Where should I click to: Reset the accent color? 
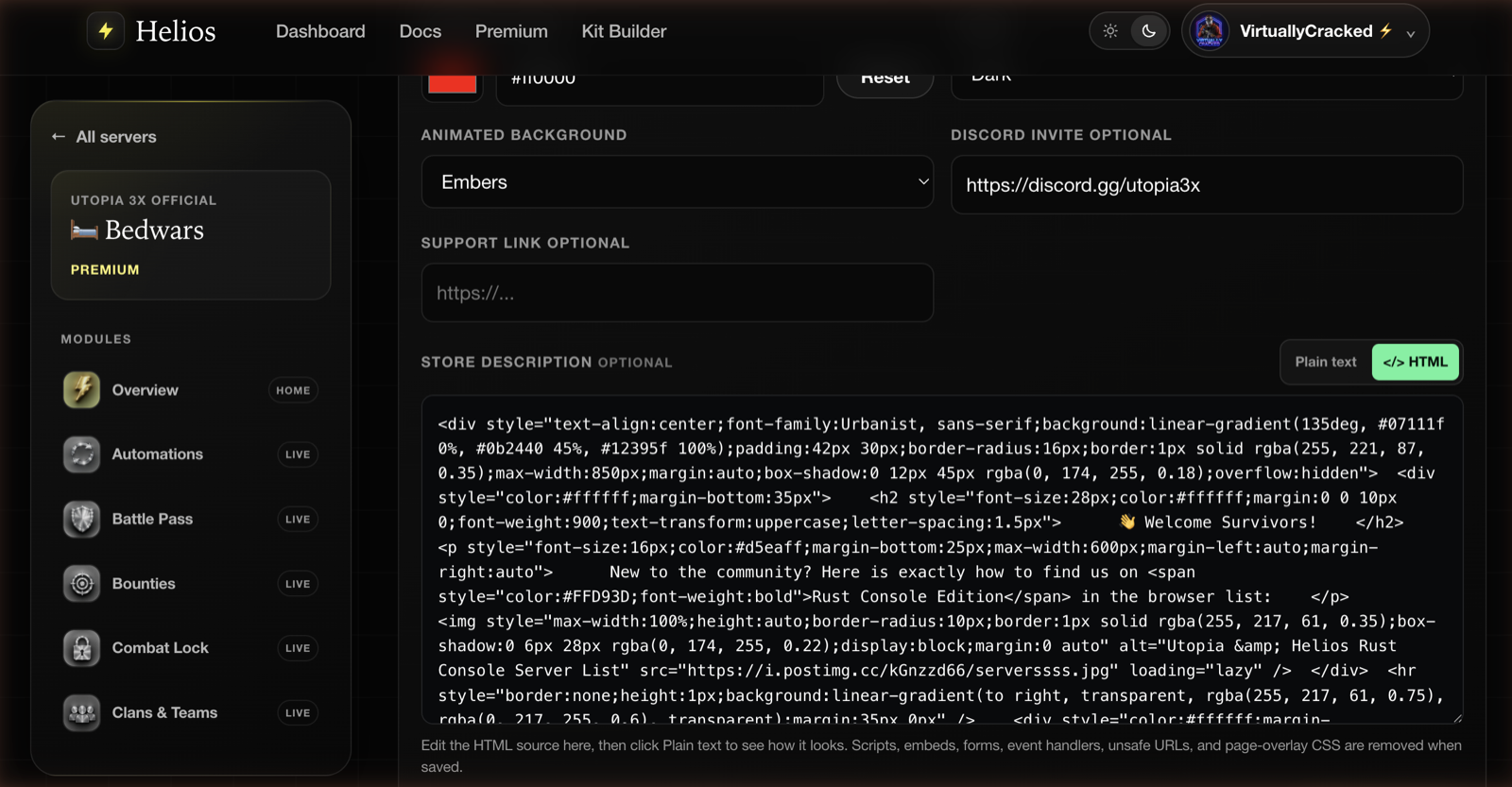(x=885, y=84)
